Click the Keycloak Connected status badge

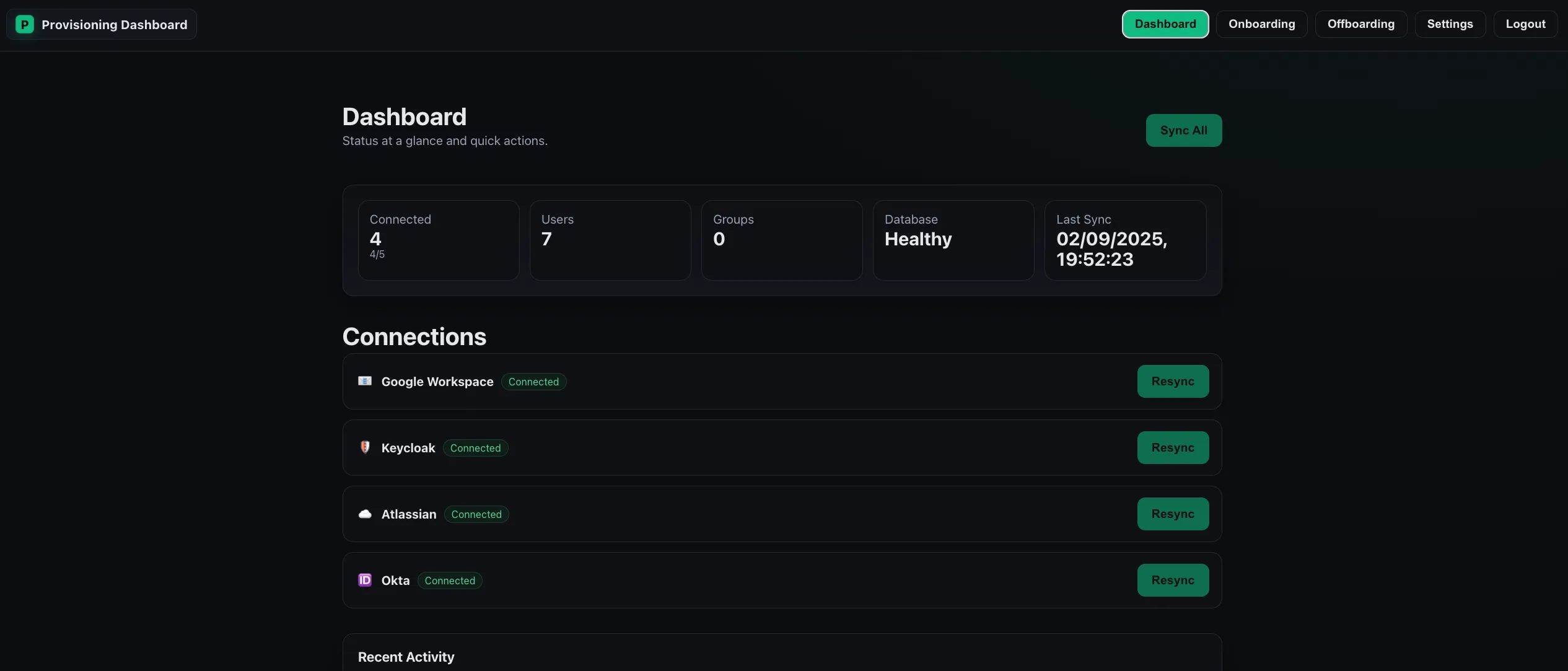475,447
